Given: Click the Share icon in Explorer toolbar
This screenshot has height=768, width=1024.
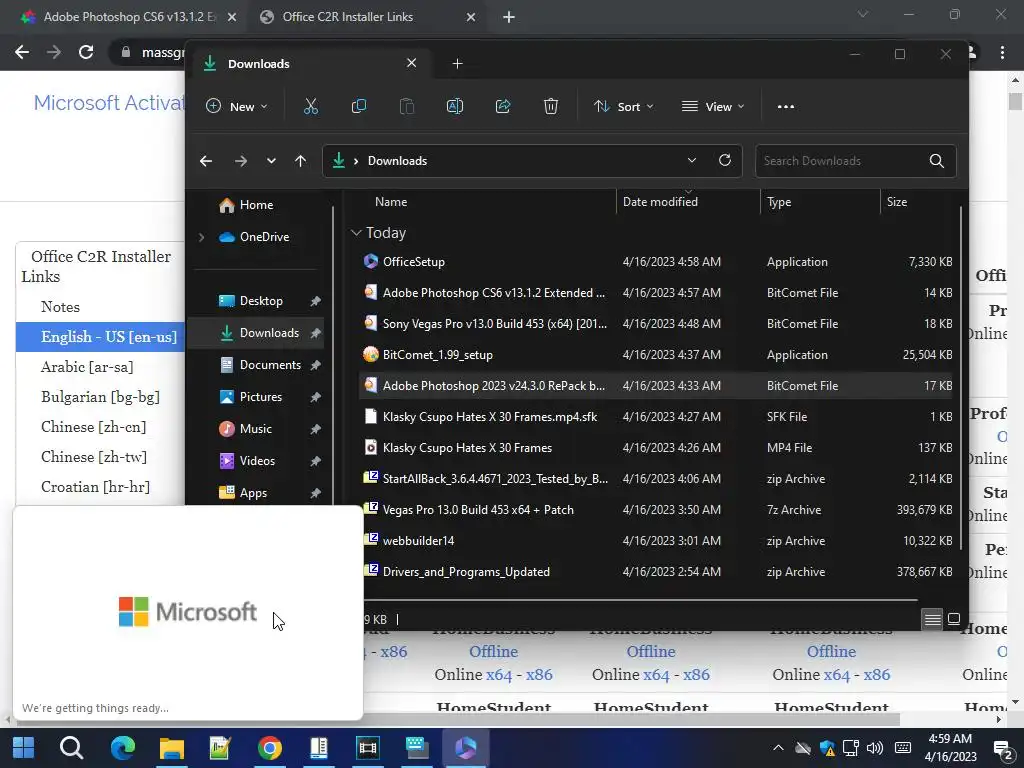Looking at the screenshot, I should pyautogui.click(x=503, y=106).
